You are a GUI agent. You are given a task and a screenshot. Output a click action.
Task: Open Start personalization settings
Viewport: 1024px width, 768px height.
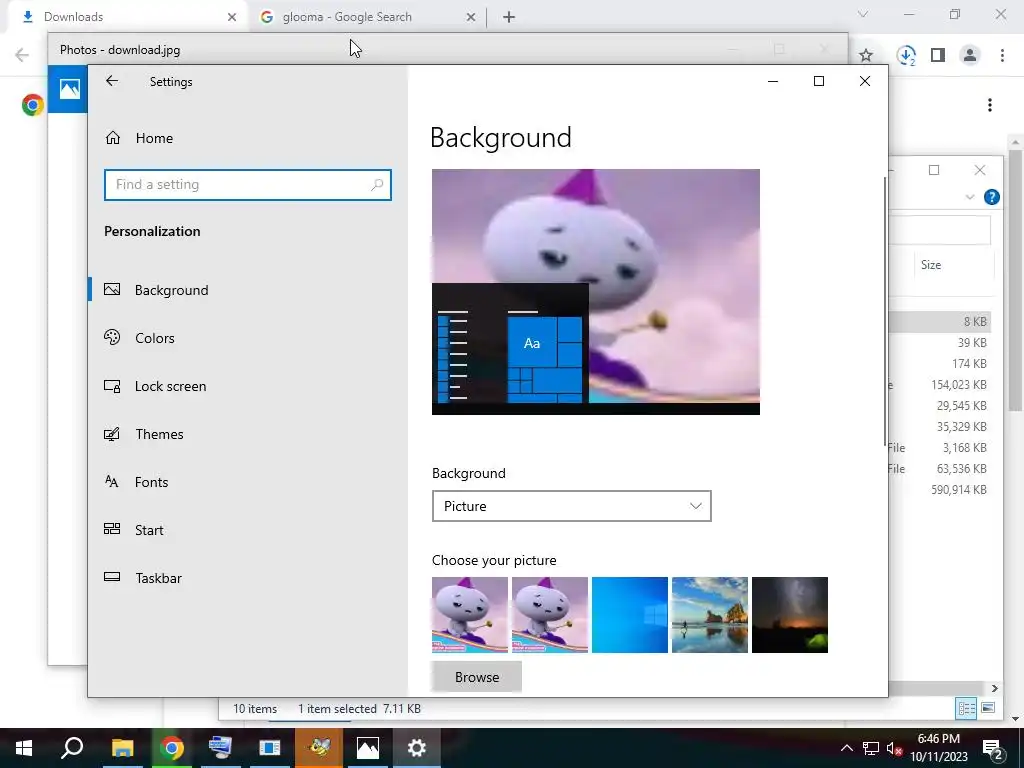(x=149, y=530)
